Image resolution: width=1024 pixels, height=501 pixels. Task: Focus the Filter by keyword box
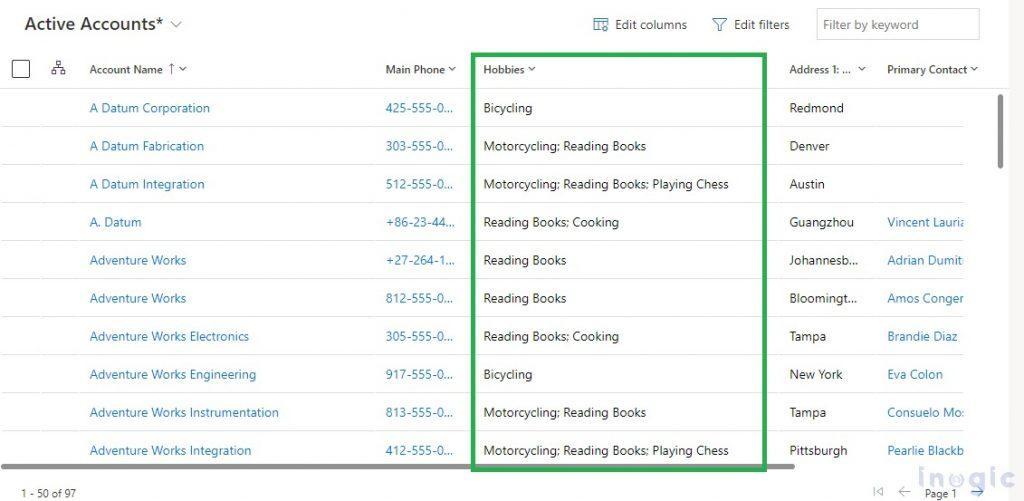[898, 25]
